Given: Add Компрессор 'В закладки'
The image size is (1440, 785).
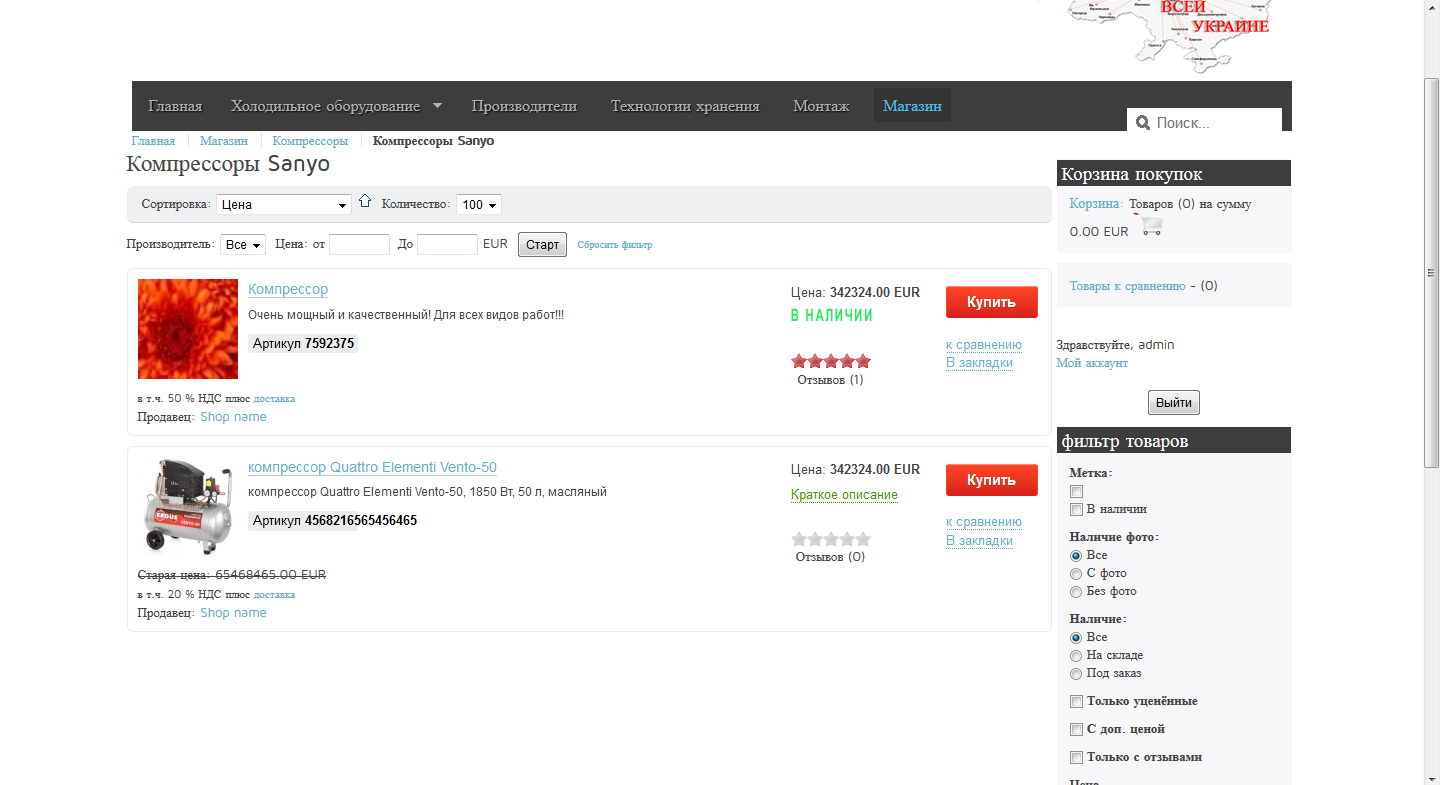Looking at the screenshot, I should click(x=979, y=362).
